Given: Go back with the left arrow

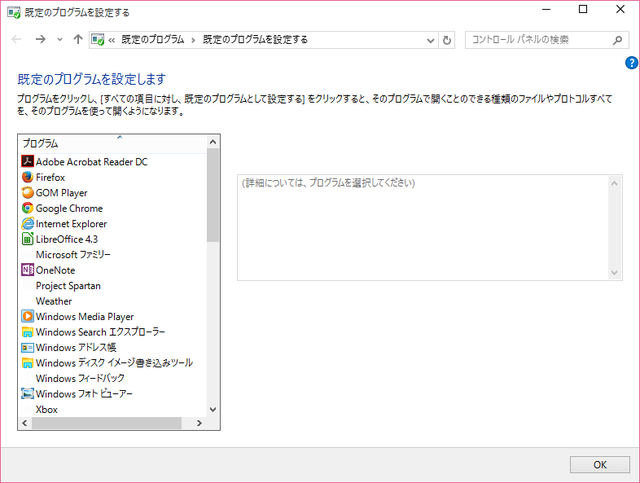Looking at the screenshot, I should 16,39.
